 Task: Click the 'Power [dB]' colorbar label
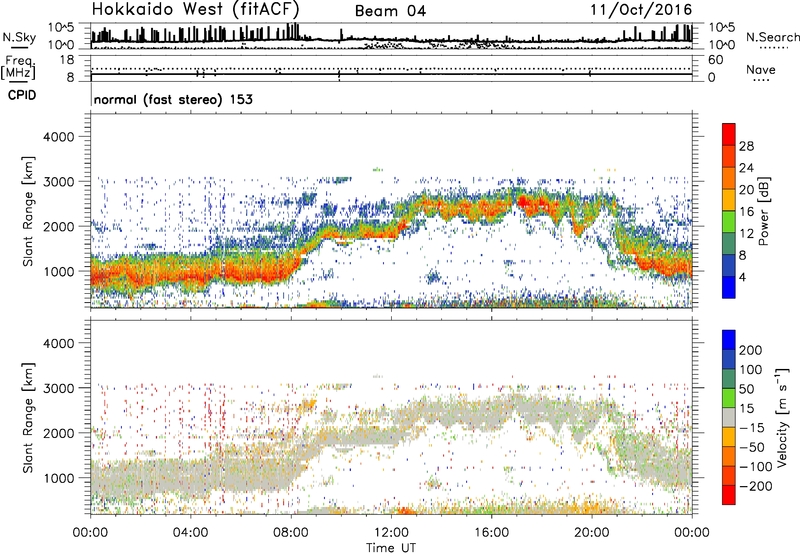point(764,211)
